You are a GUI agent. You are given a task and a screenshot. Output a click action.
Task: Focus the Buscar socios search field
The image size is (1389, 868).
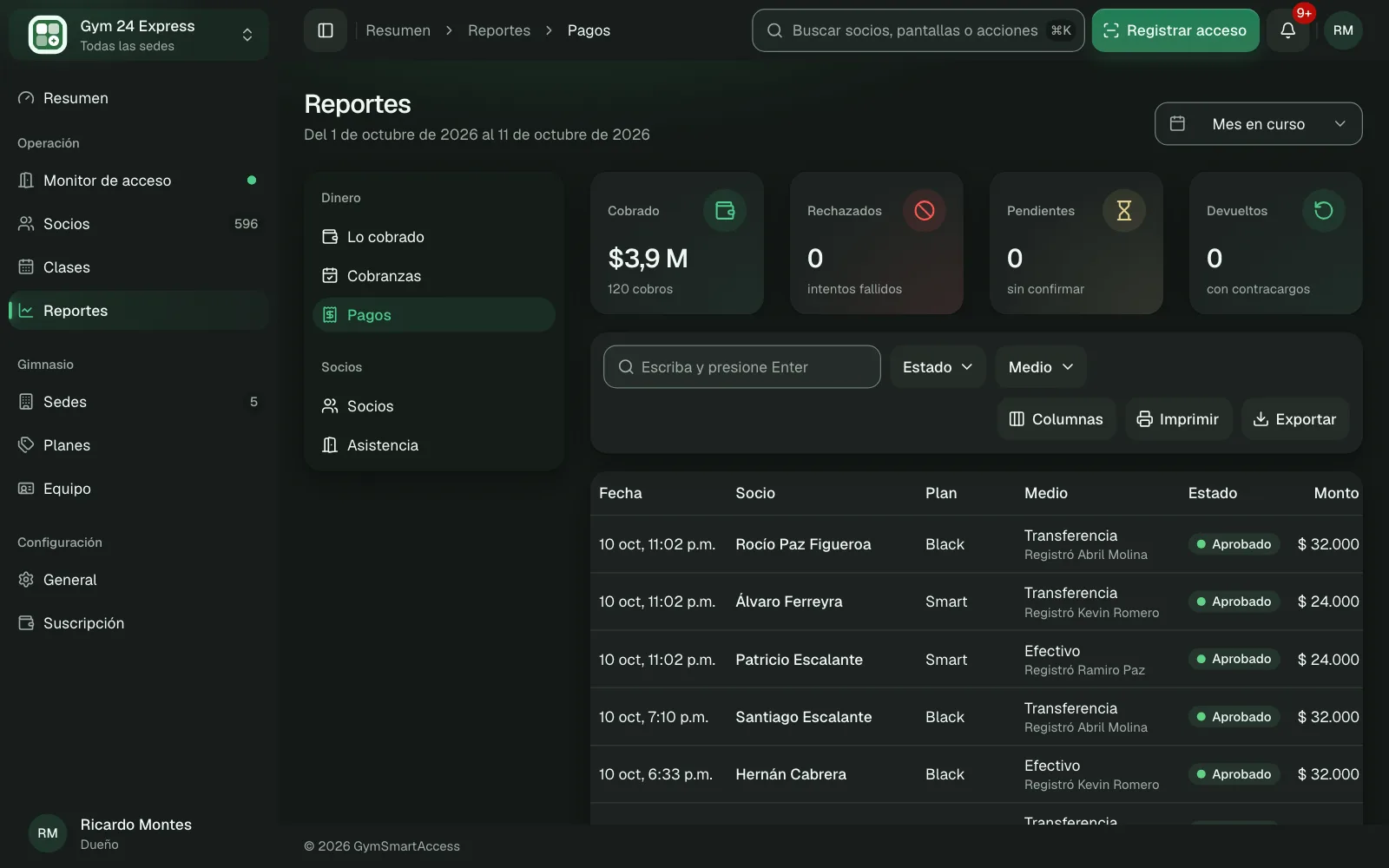[x=918, y=30]
